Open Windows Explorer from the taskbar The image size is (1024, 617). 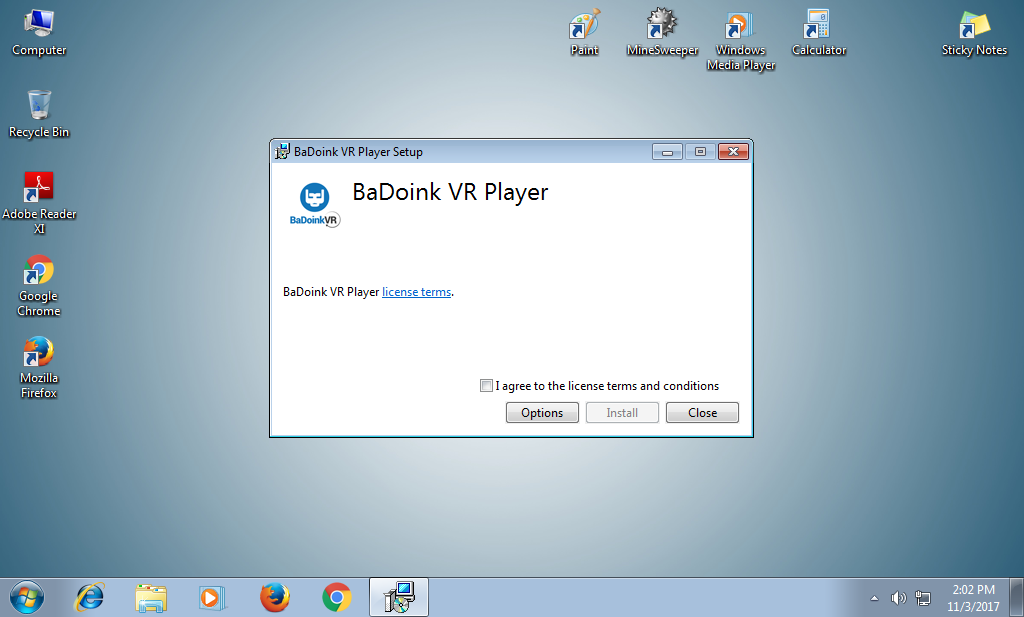pos(151,597)
